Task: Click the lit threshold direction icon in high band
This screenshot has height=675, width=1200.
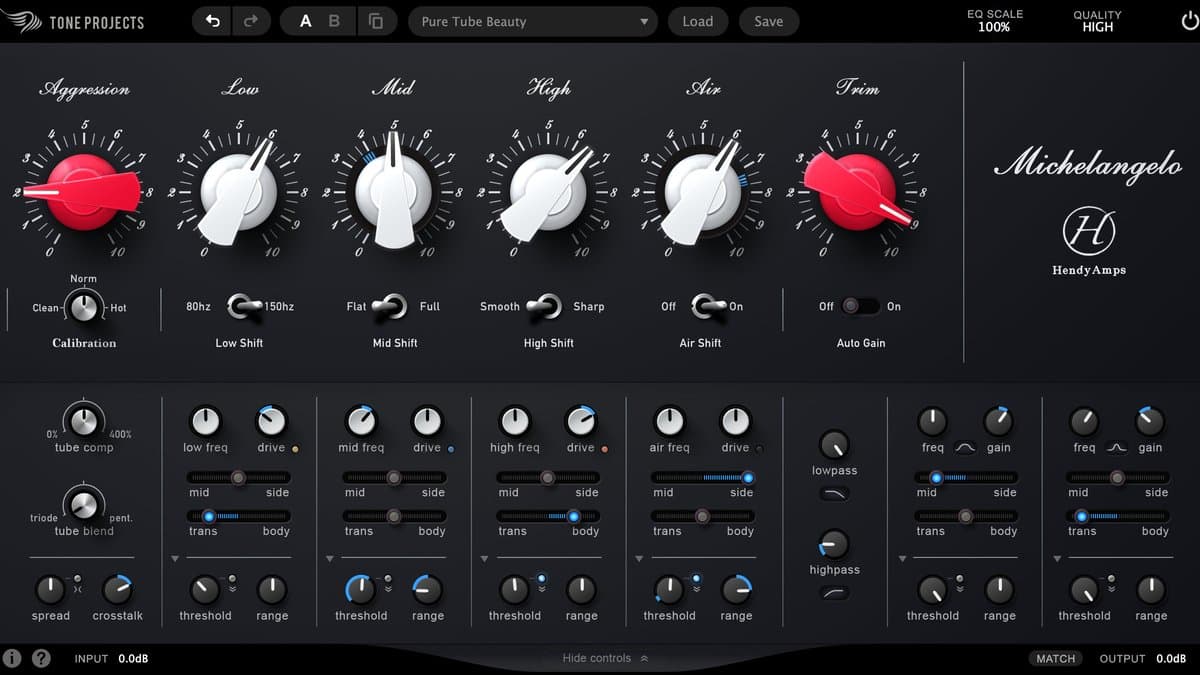Action: [x=542, y=579]
